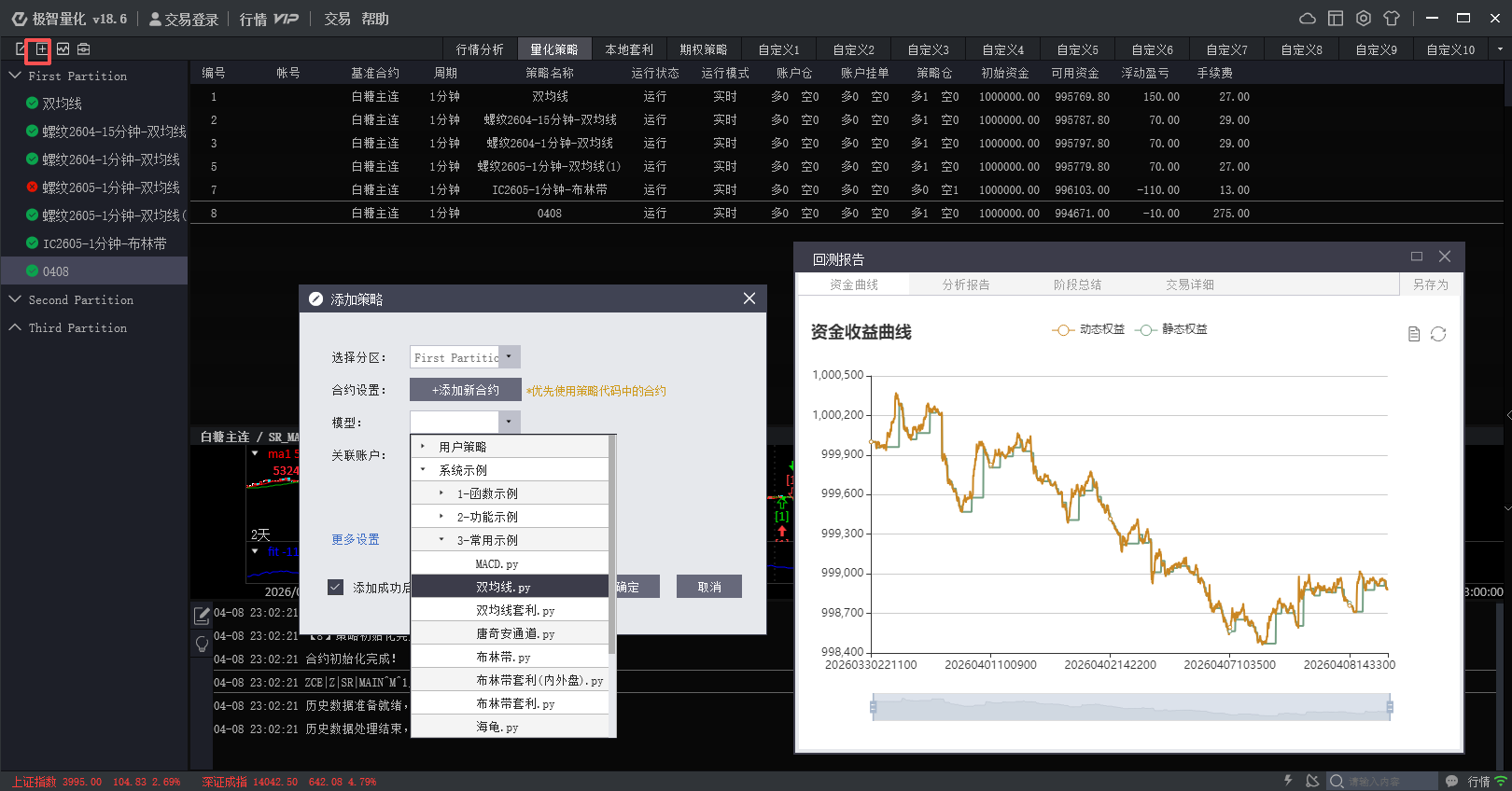The height and width of the screenshot is (791, 1512).
Task: Click the layout panel icon in title bar
Action: tap(1336, 19)
